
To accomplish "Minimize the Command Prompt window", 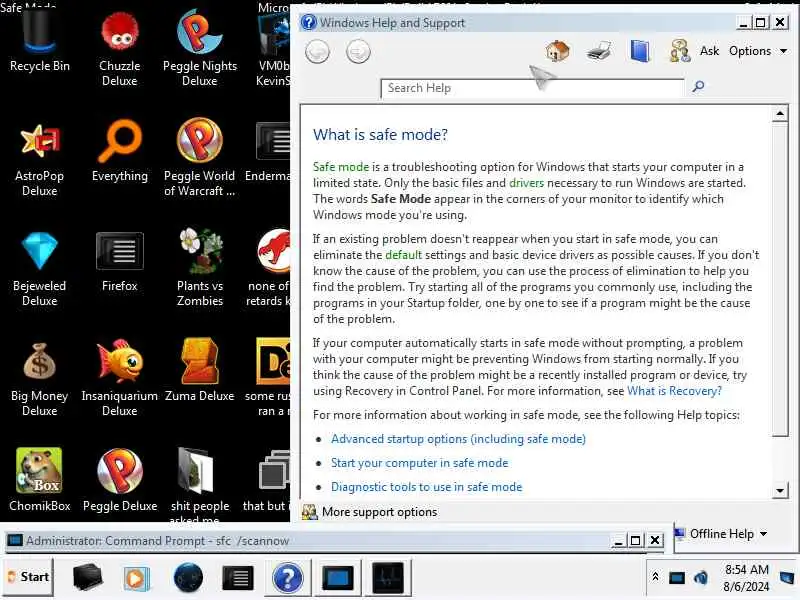I will pos(618,540).
